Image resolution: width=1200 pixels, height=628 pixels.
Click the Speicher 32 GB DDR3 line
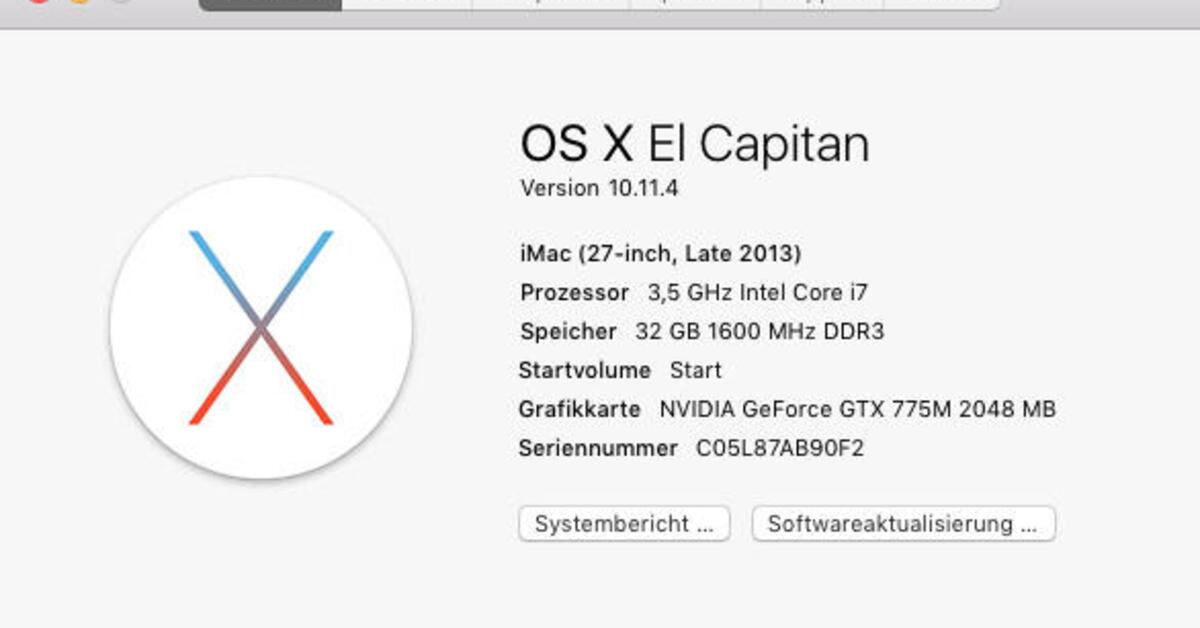[x=702, y=332]
